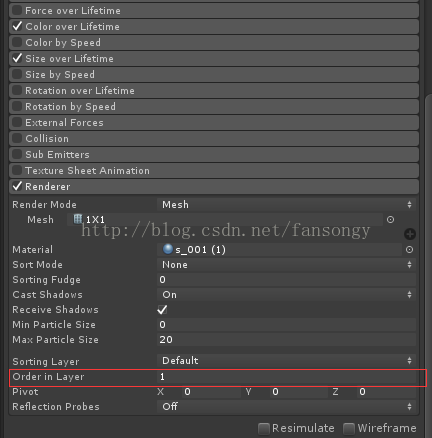
Task: Expand the Color over Lifetime module header
Action: pyautogui.click(x=214, y=26)
